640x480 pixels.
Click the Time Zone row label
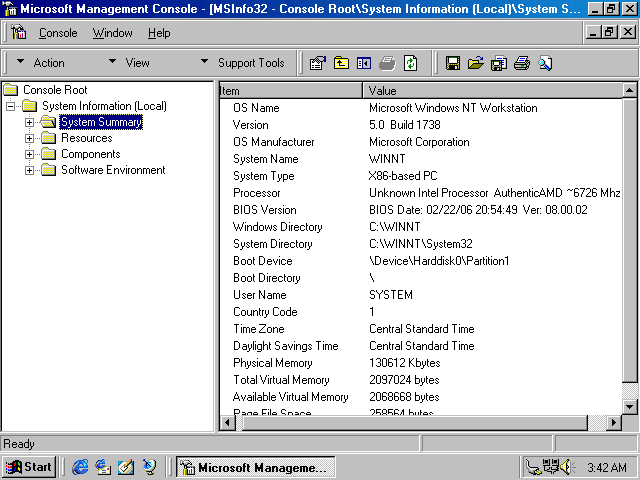[x=259, y=329]
